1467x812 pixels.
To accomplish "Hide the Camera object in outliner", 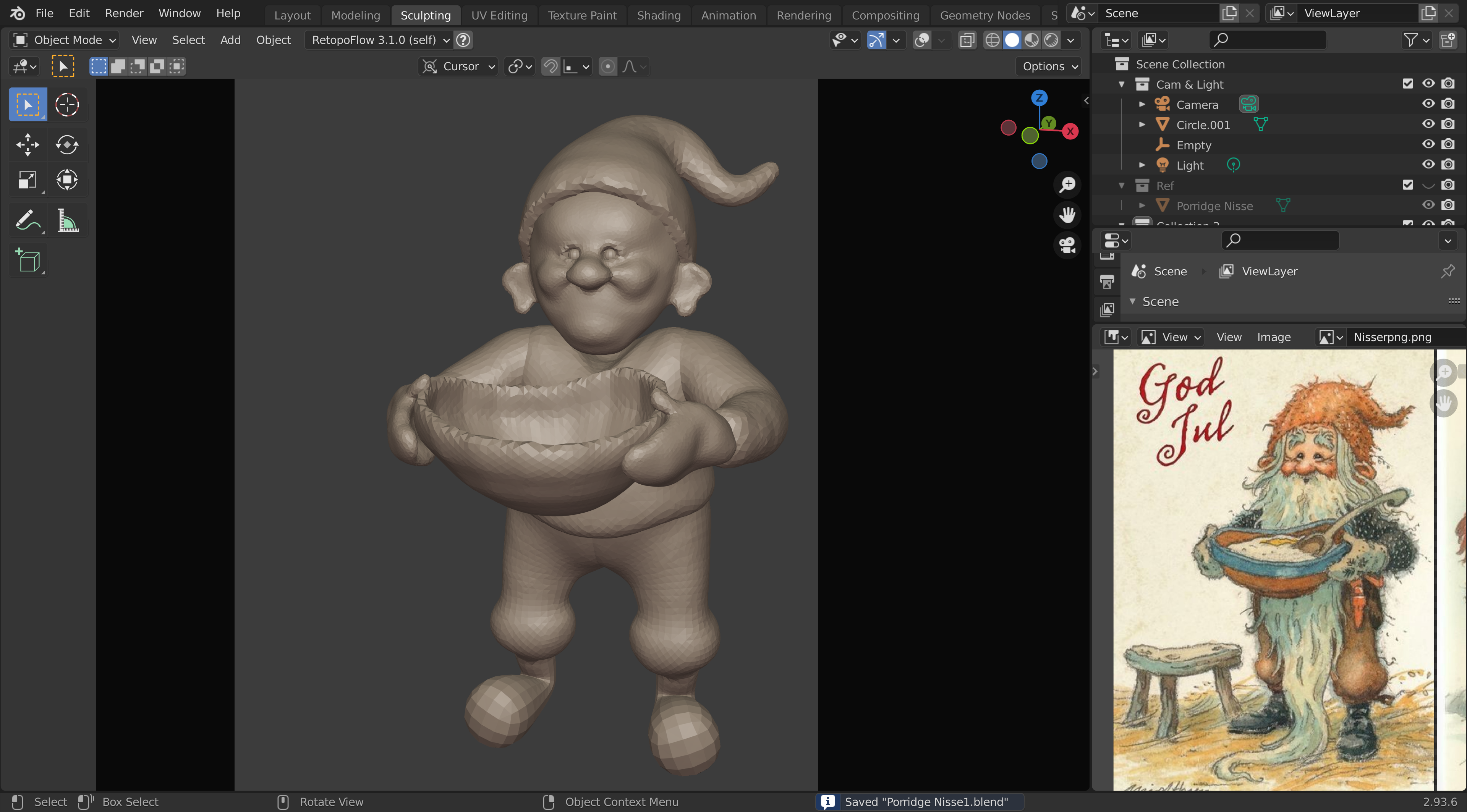I will (x=1428, y=104).
